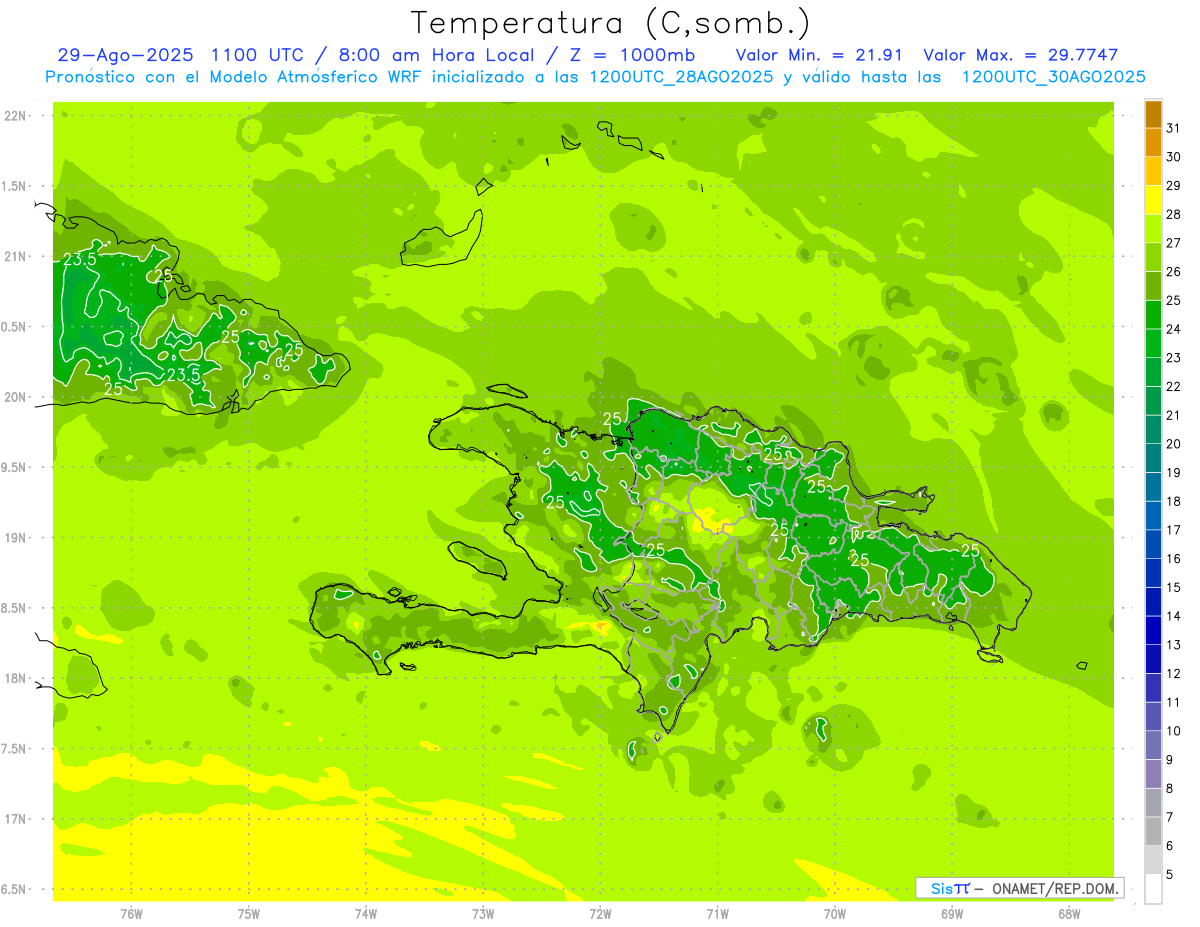Click the legend value '29'
The width and height of the screenshot is (1200, 927).
tap(1174, 185)
